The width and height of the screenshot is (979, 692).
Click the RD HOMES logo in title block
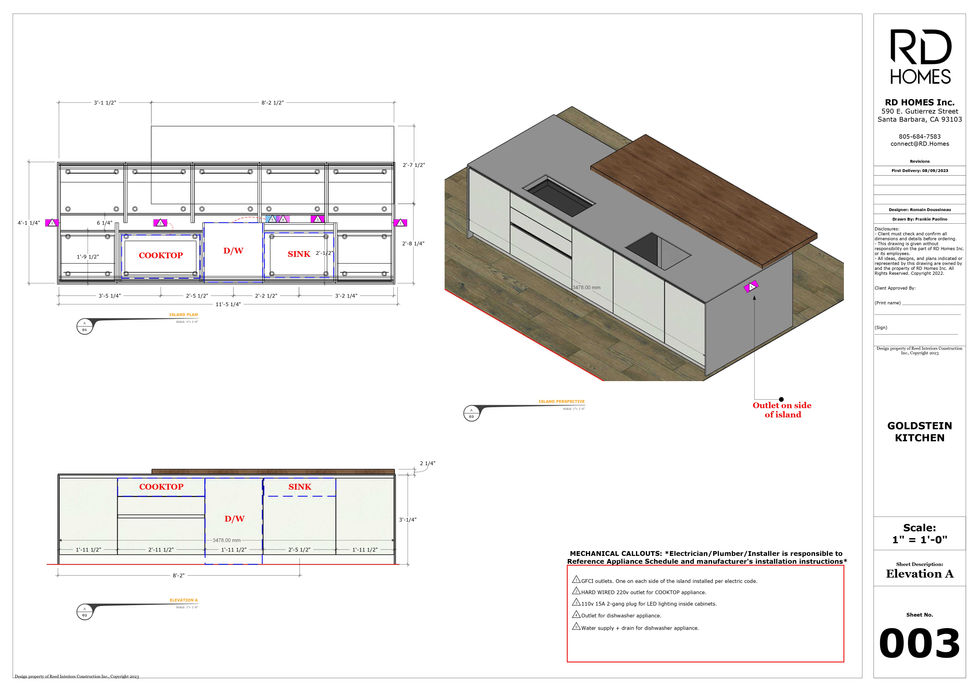[920, 57]
